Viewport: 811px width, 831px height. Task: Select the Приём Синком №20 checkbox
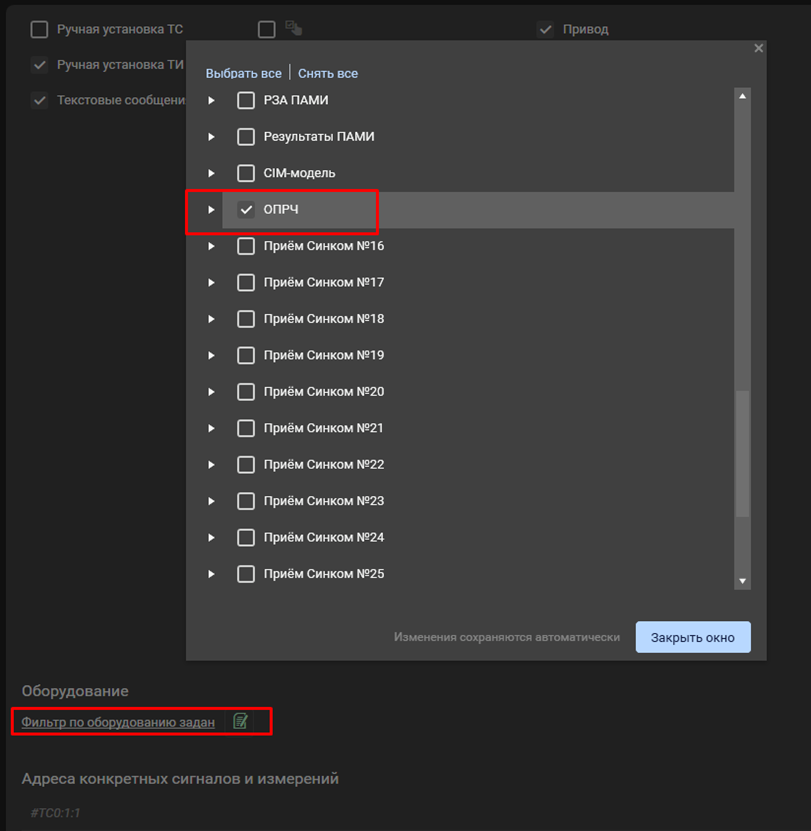[246, 392]
